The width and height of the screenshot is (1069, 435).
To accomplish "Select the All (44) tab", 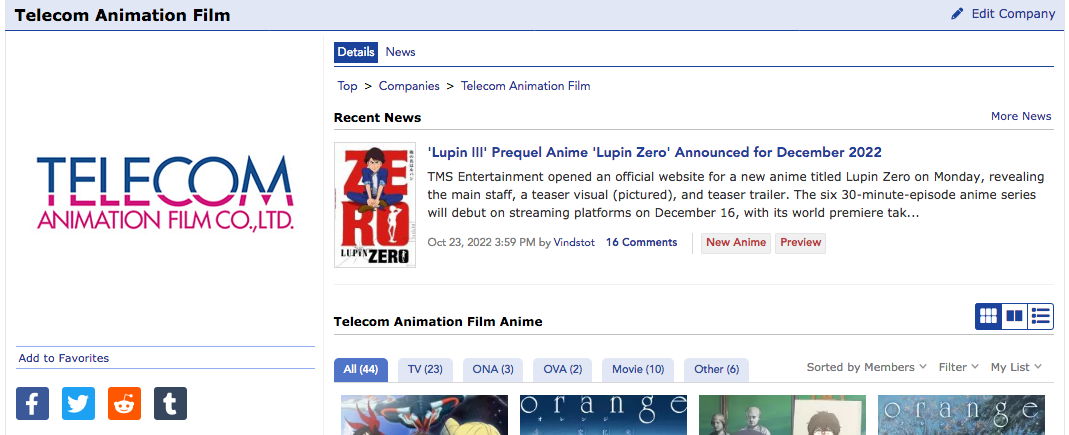I will pos(361,370).
